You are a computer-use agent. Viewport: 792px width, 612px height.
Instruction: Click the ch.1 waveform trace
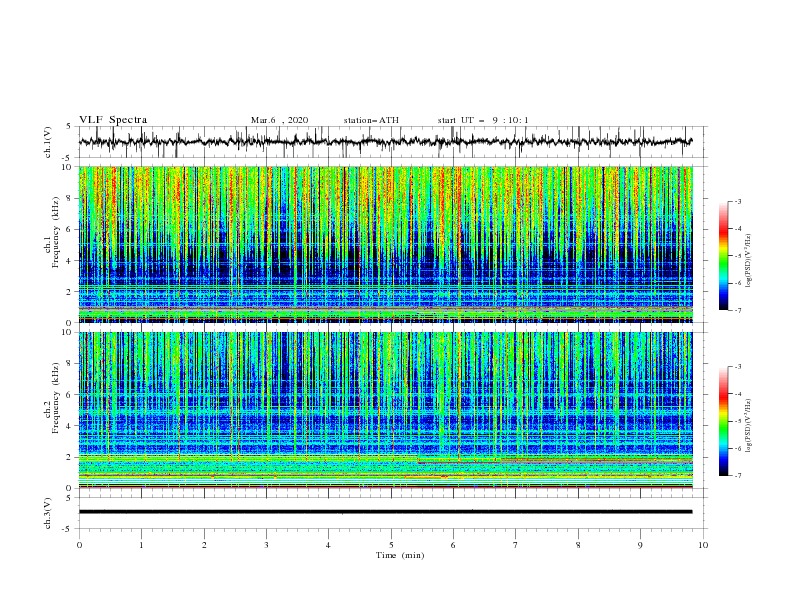pos(385,141)
